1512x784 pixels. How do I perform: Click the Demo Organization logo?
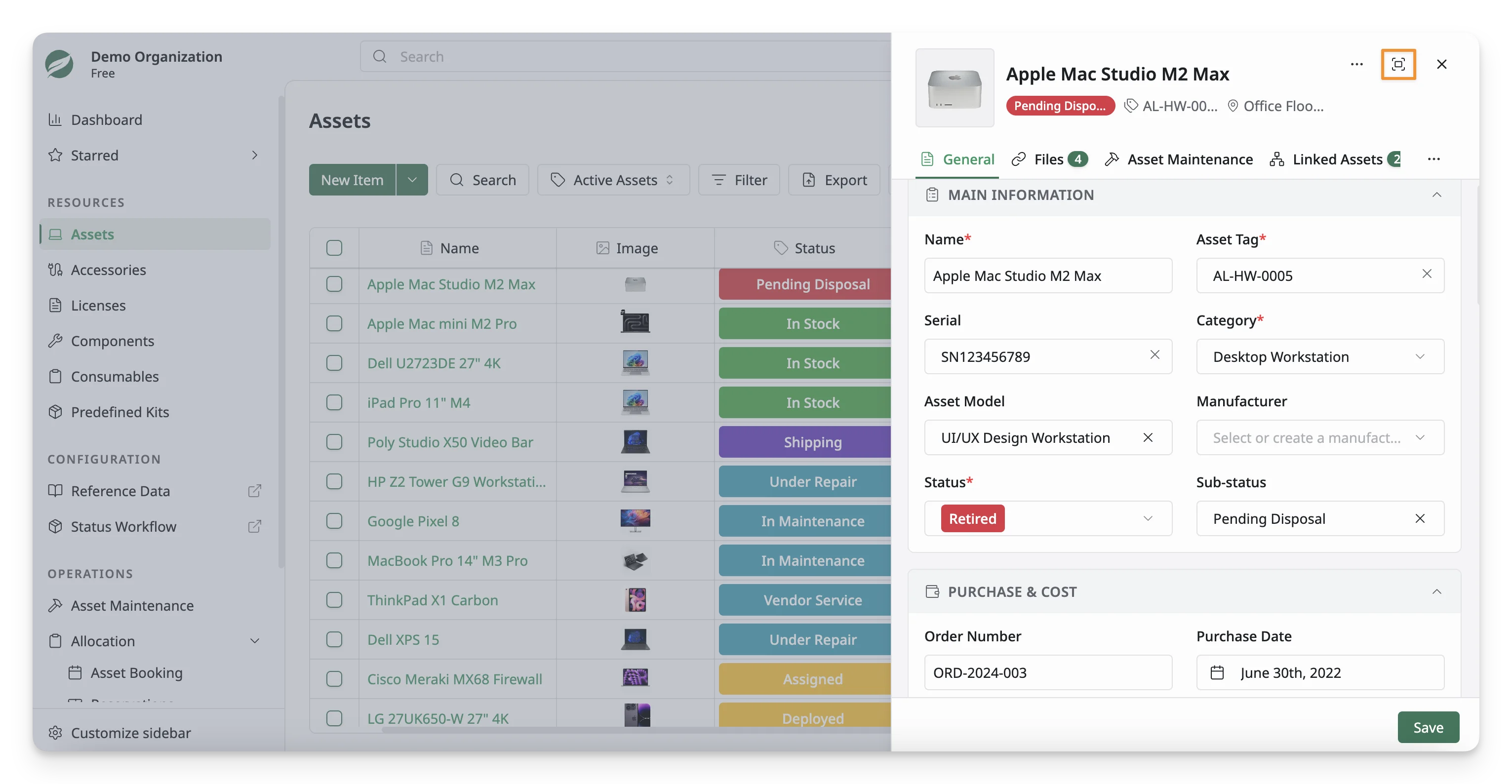tap(59, 64)
